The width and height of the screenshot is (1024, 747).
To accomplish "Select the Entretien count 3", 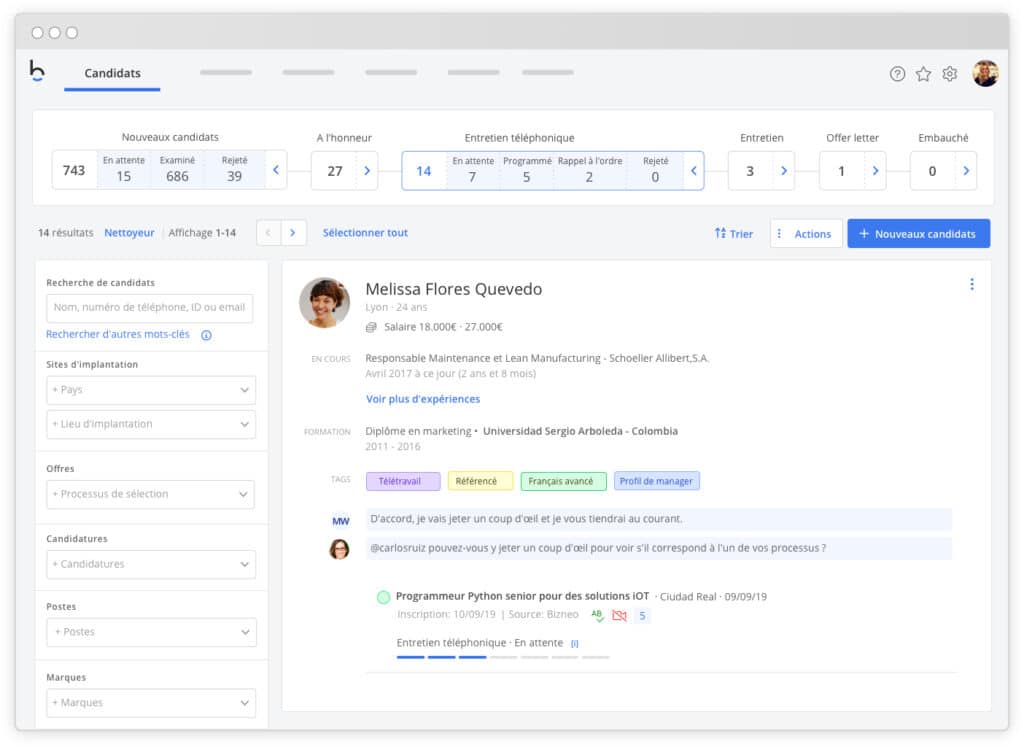I will (750, 171).
